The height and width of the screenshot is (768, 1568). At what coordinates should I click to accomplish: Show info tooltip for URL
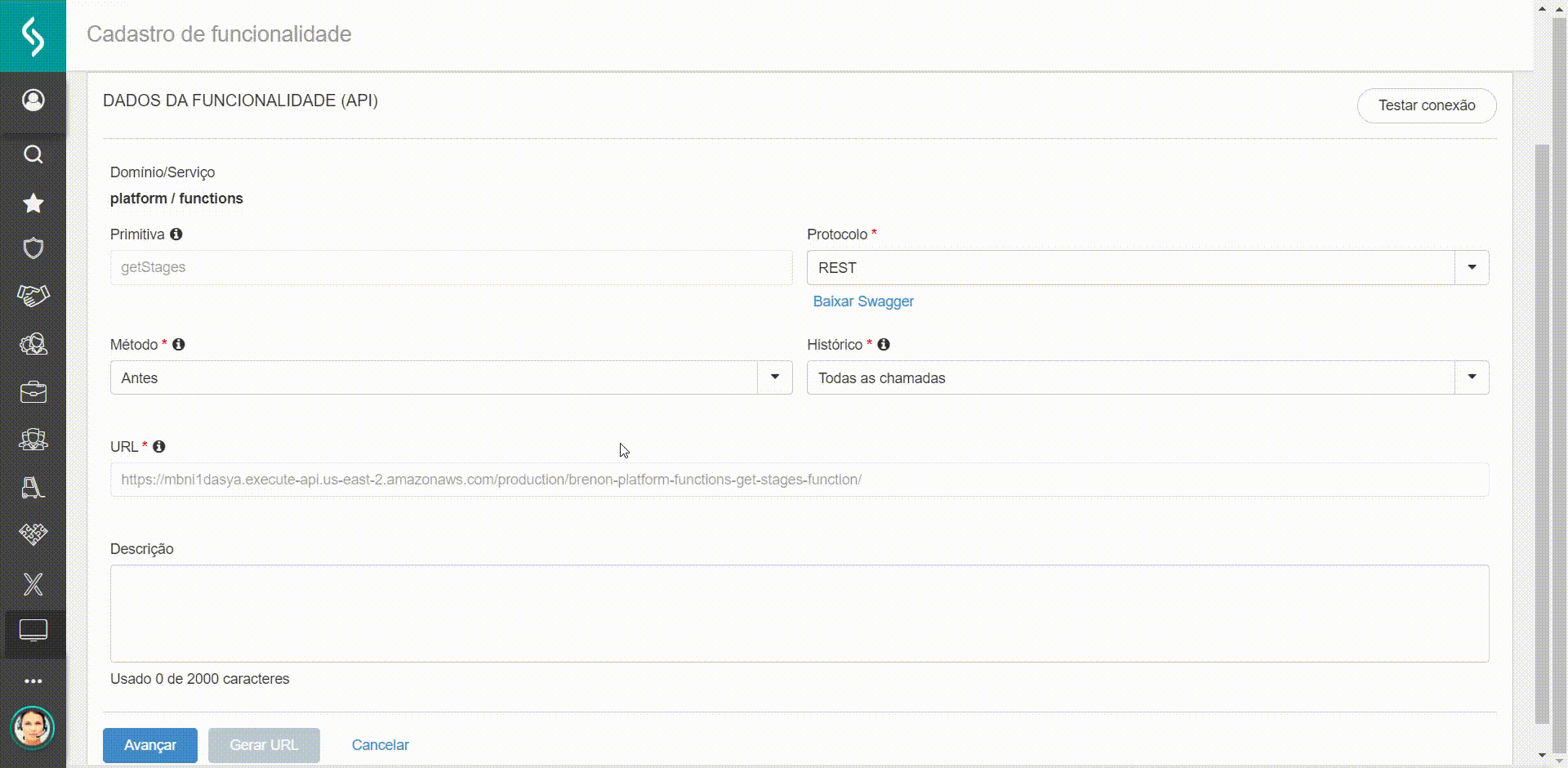pos(159,447)
